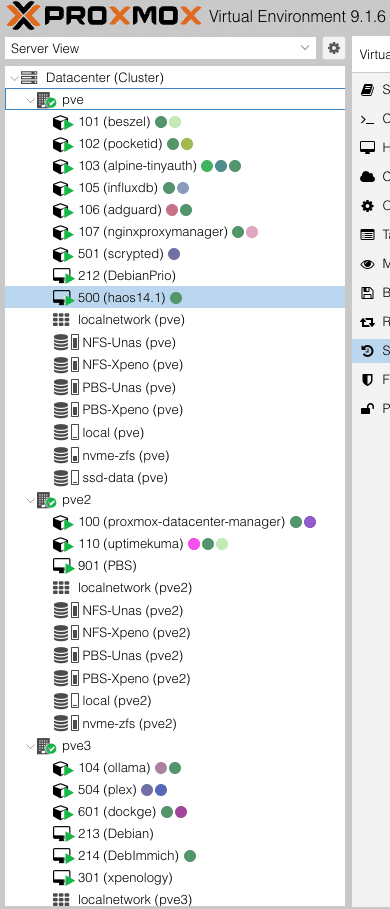The width and height of the screenshot is (390, 909).
Task: Click purple tag dot on 100 (proxmox-datacenter-manager)
Action: (x=309, y=522)
